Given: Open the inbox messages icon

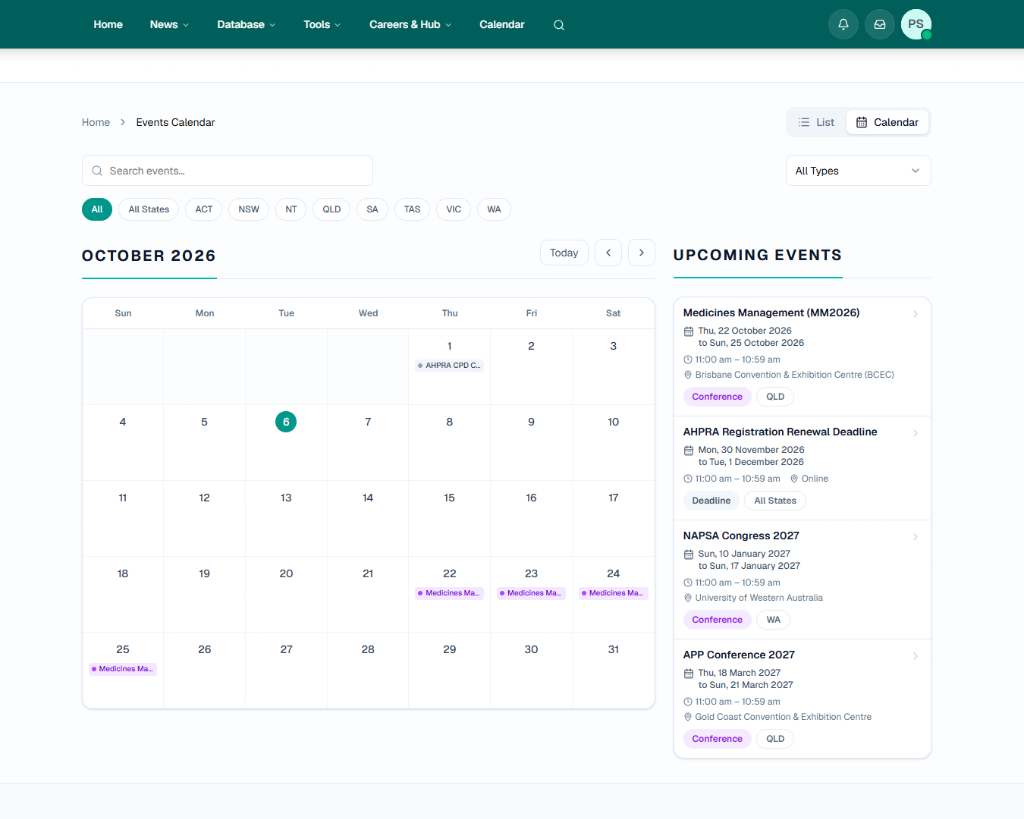Looking at the screenshot, I should coord(880,24).
